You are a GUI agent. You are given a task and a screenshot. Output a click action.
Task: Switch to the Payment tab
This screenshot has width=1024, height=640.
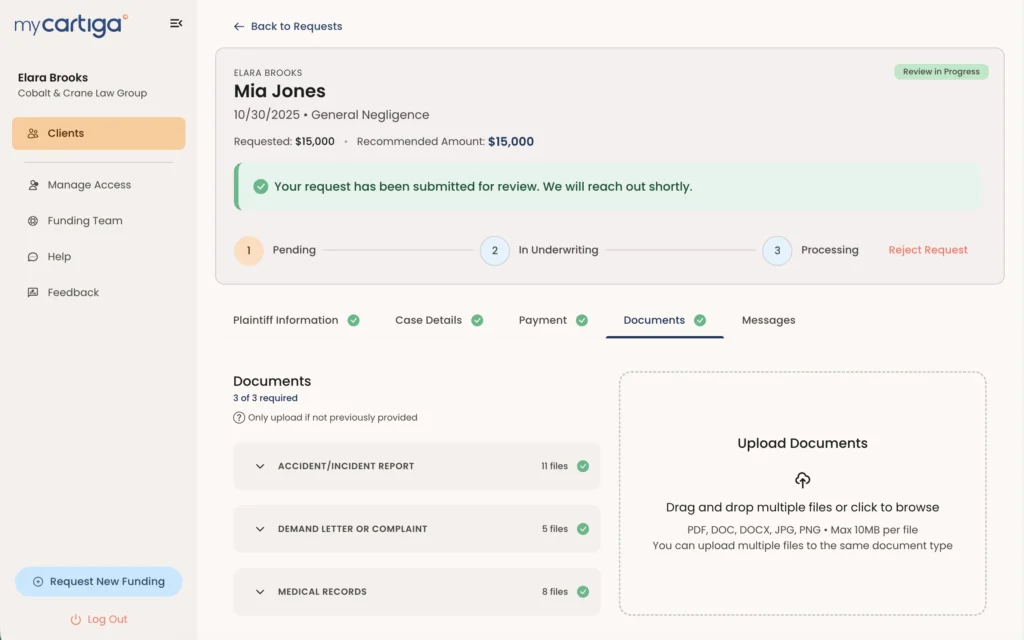553,320
